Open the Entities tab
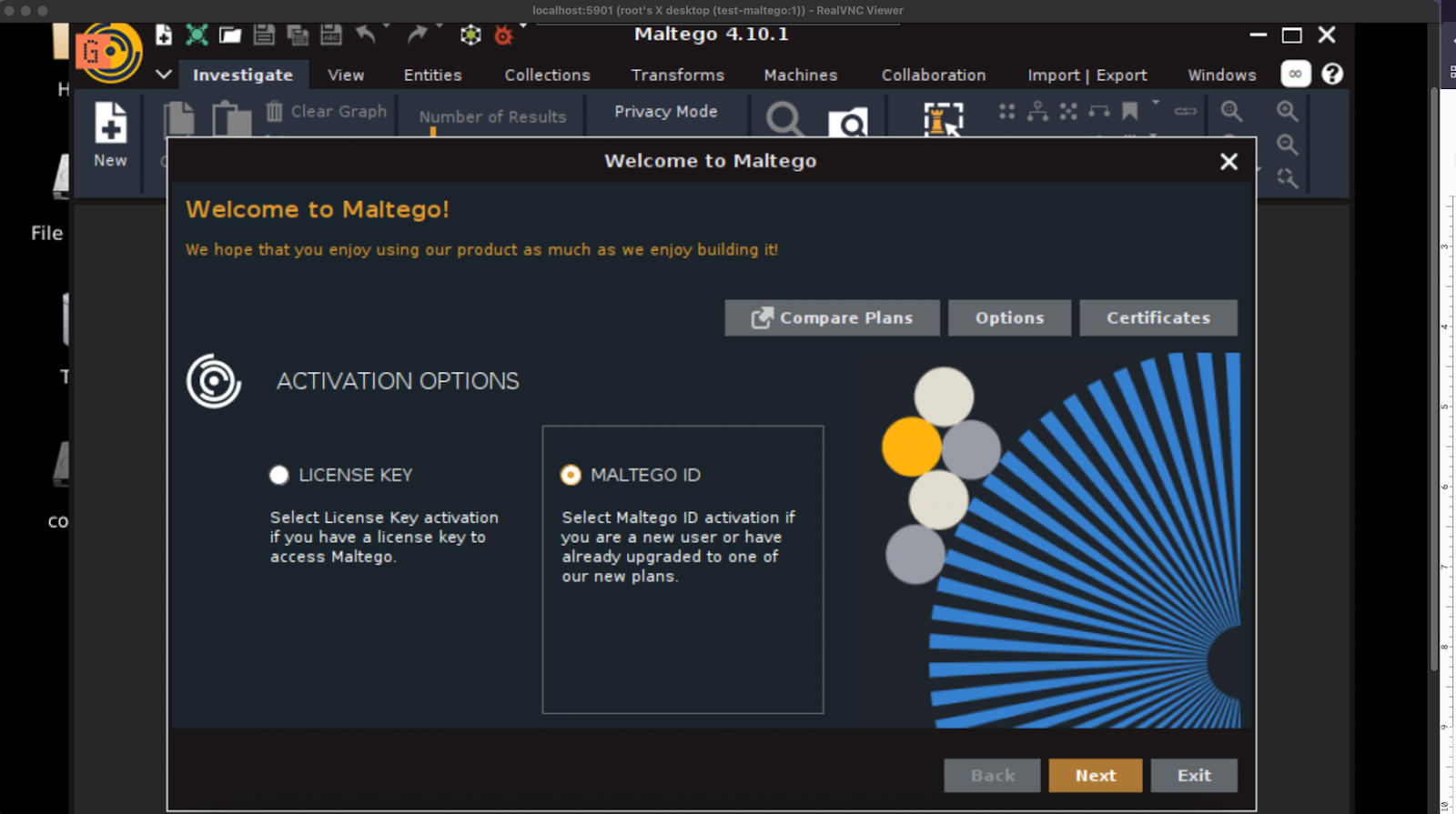The height and width of the screenshot is (814, 1456). (x=433, y=75)
